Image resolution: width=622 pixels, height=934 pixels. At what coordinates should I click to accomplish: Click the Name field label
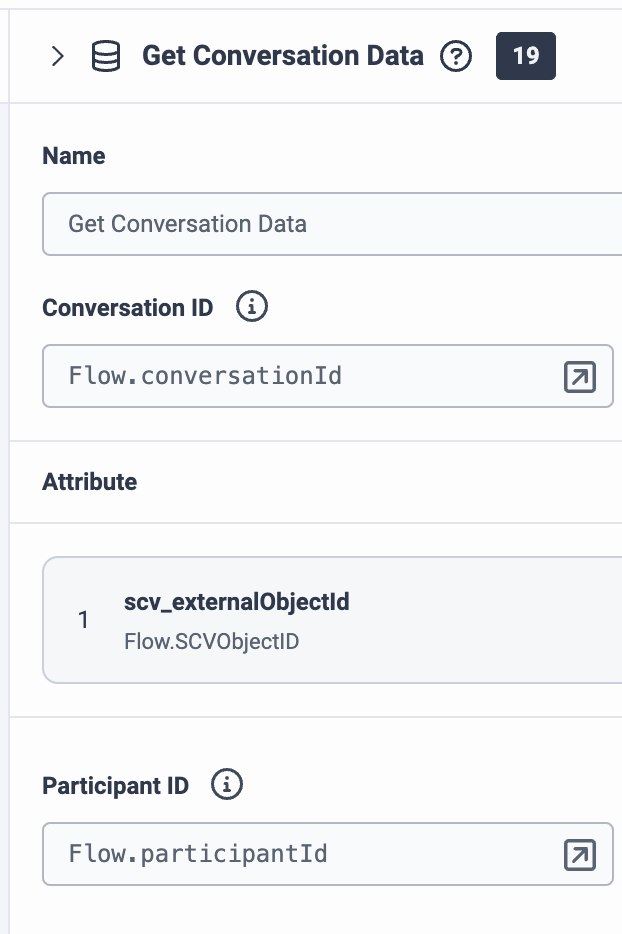74,156
